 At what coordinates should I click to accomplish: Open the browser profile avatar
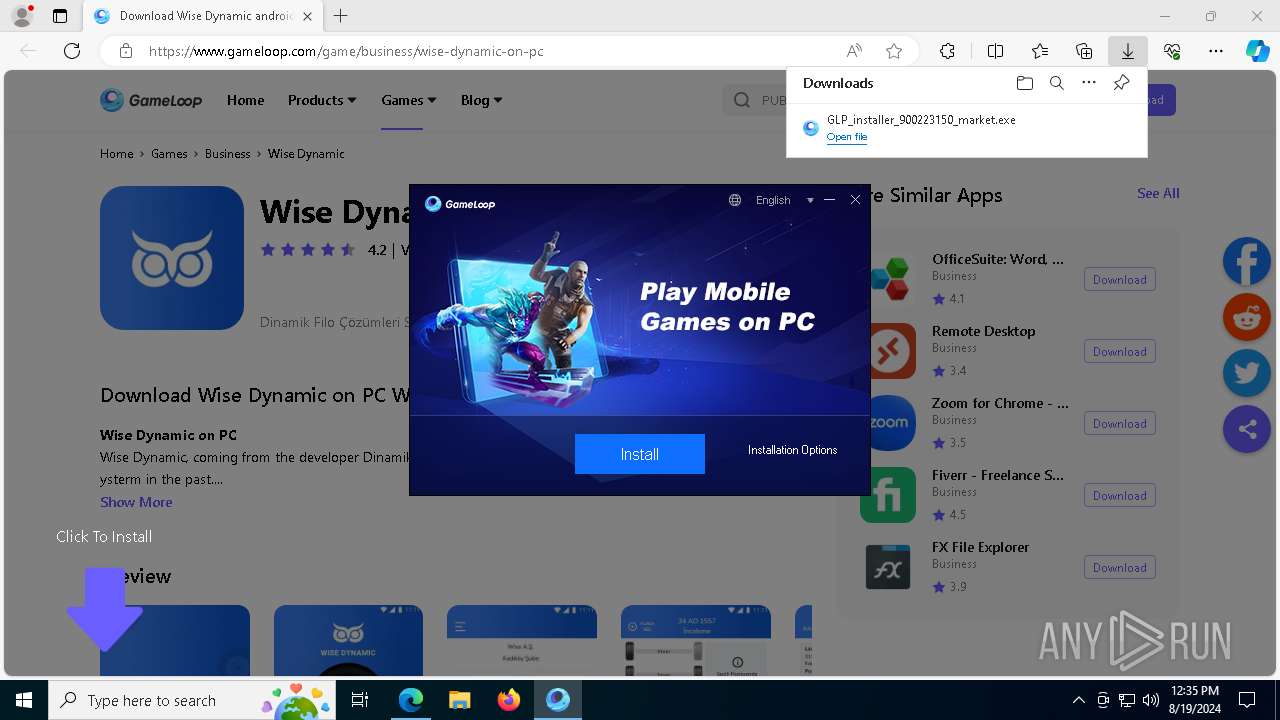21,16
